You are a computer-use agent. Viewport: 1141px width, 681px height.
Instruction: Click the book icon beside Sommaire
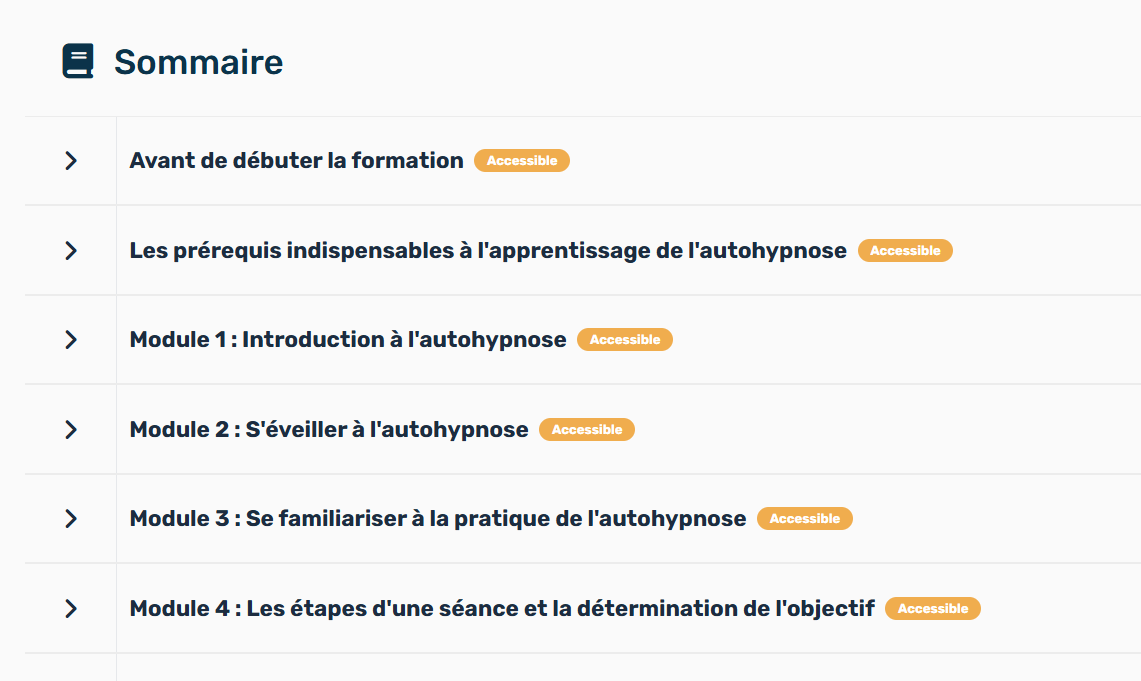point(78,61)
